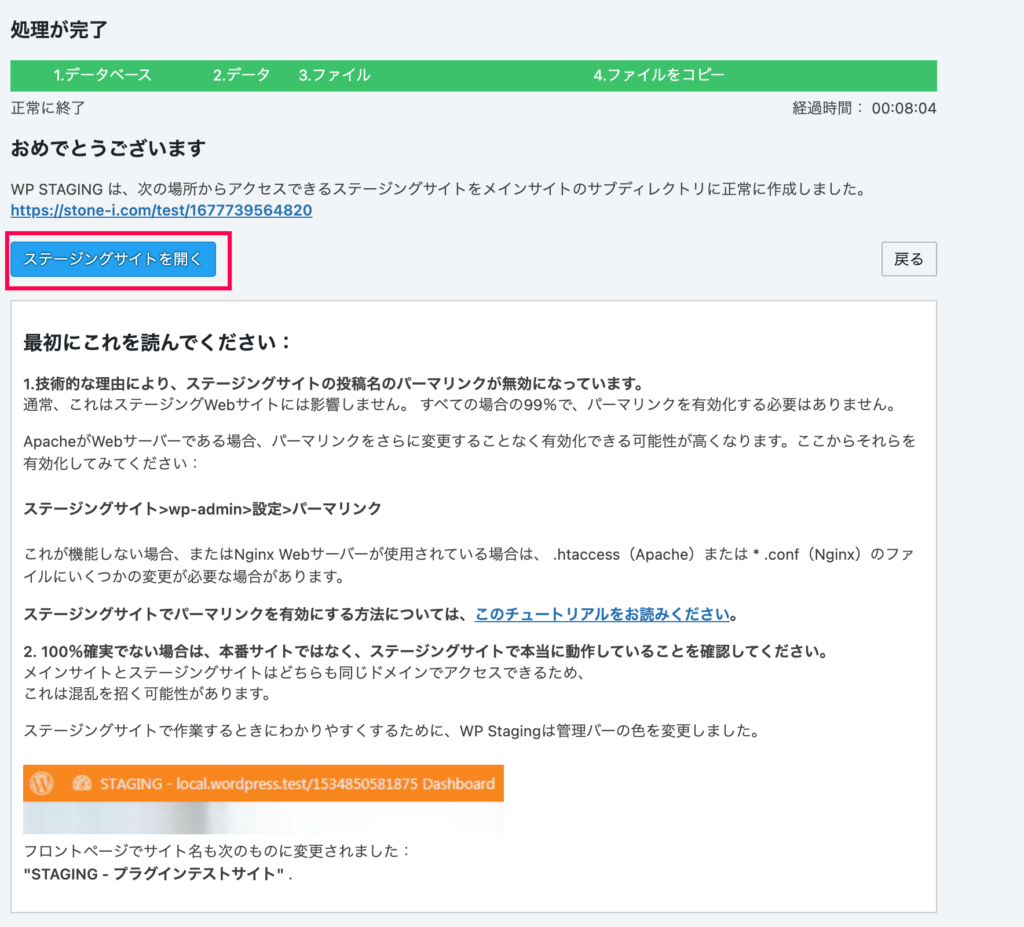The image size is (1024, 927).
Task: Click the 経過時間 00:08:04 text
Action: click(864, 108)
